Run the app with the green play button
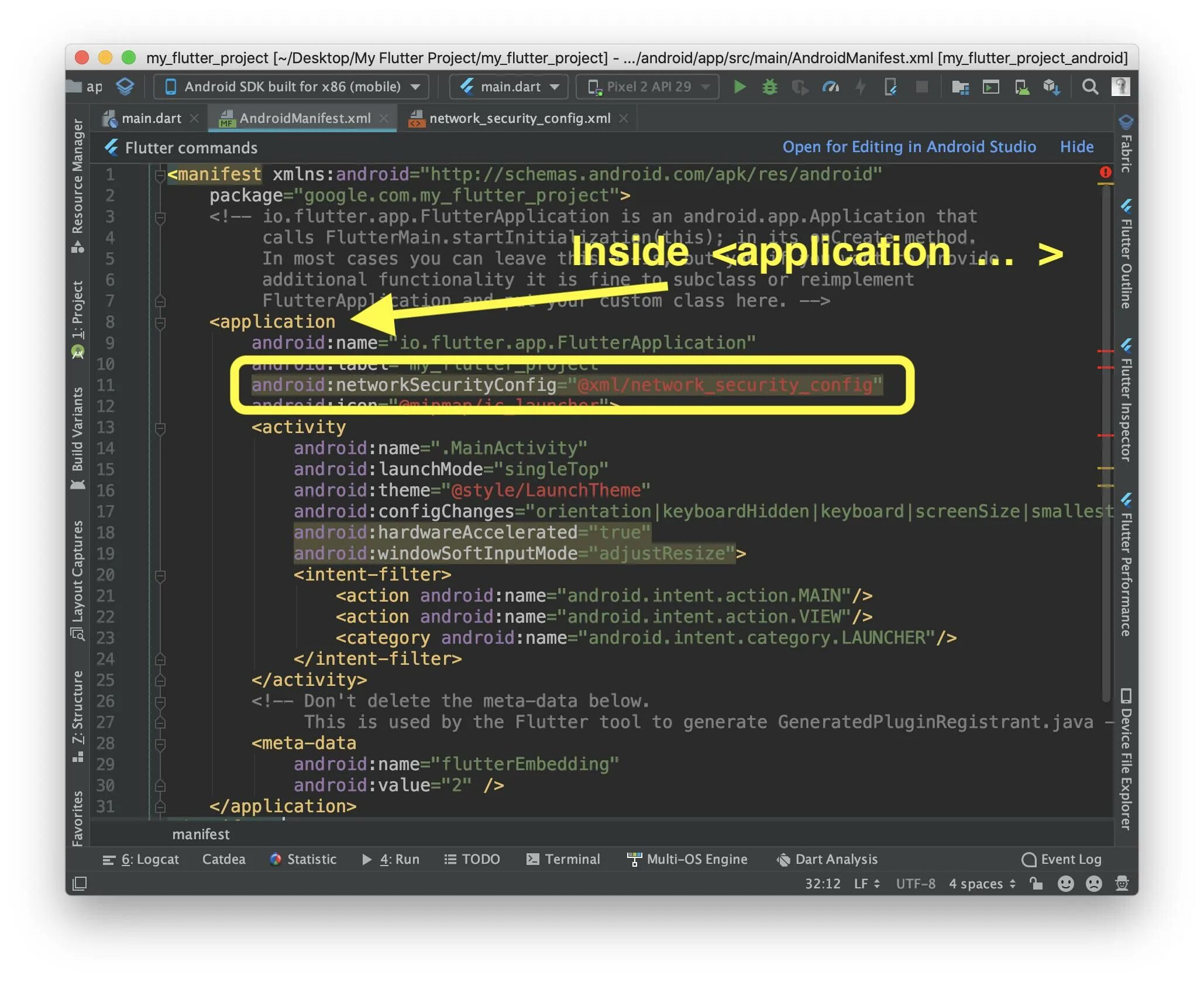The image size is (1204, 982). tap(740, 87)
